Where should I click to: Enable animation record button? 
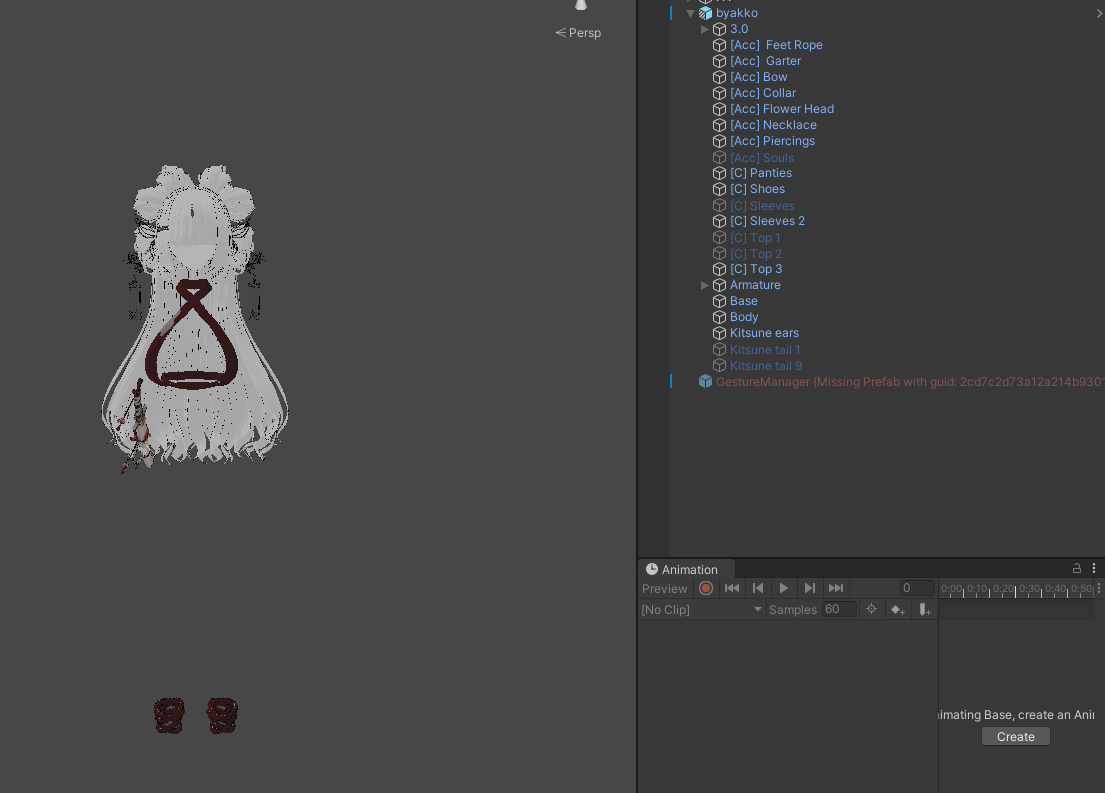pyautogui.click(x=706, y=589)
